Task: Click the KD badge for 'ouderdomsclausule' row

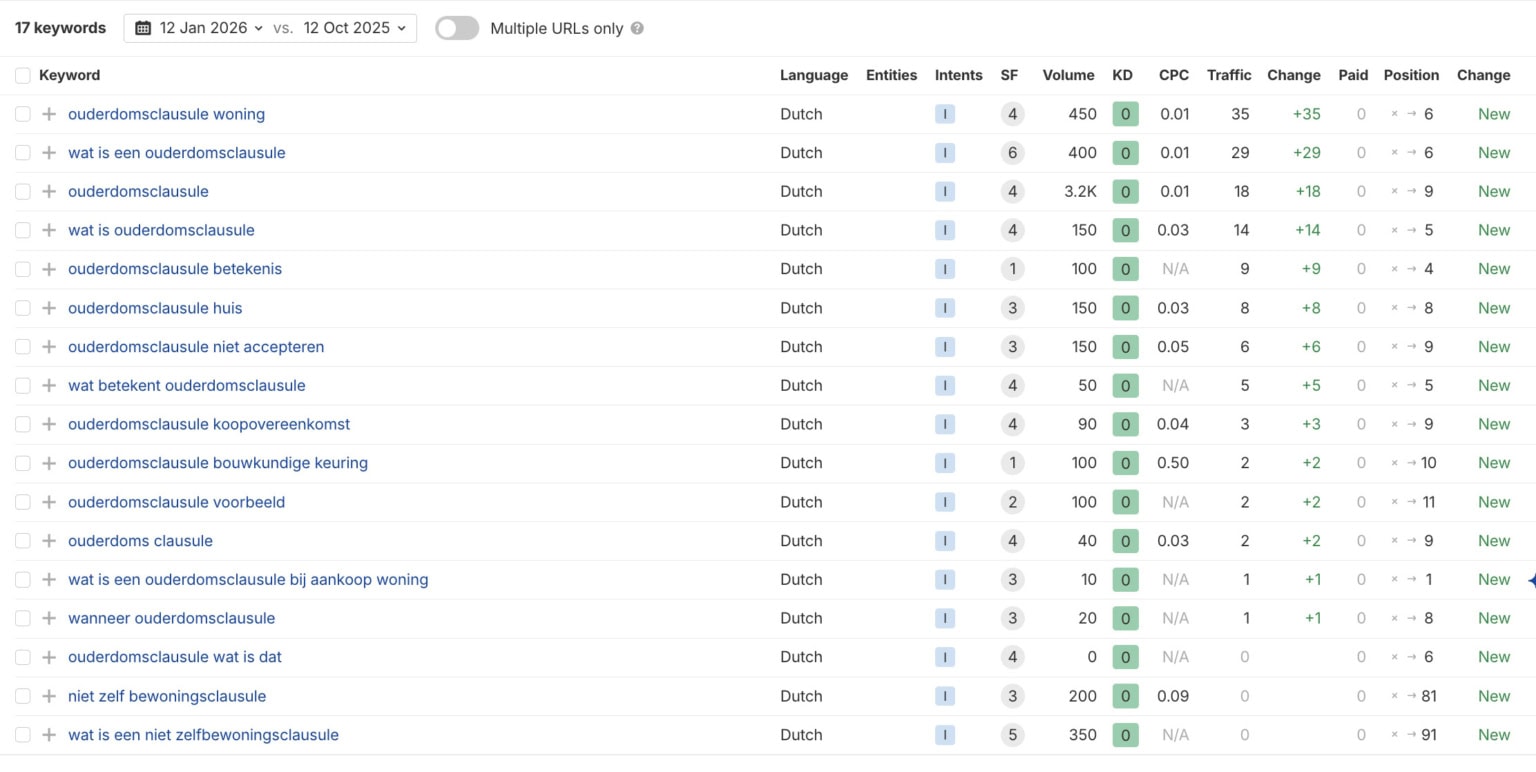Action: click(x=1125, y=192)
